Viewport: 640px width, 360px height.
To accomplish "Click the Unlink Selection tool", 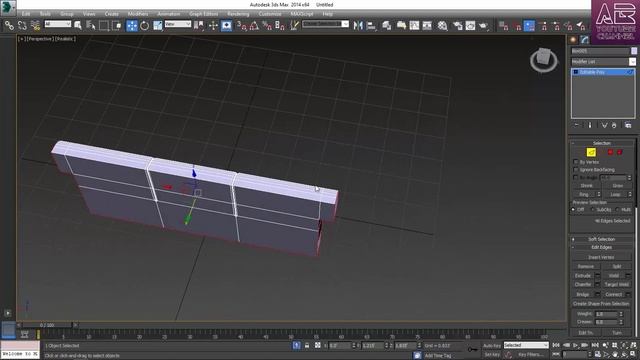I will 22,26.
